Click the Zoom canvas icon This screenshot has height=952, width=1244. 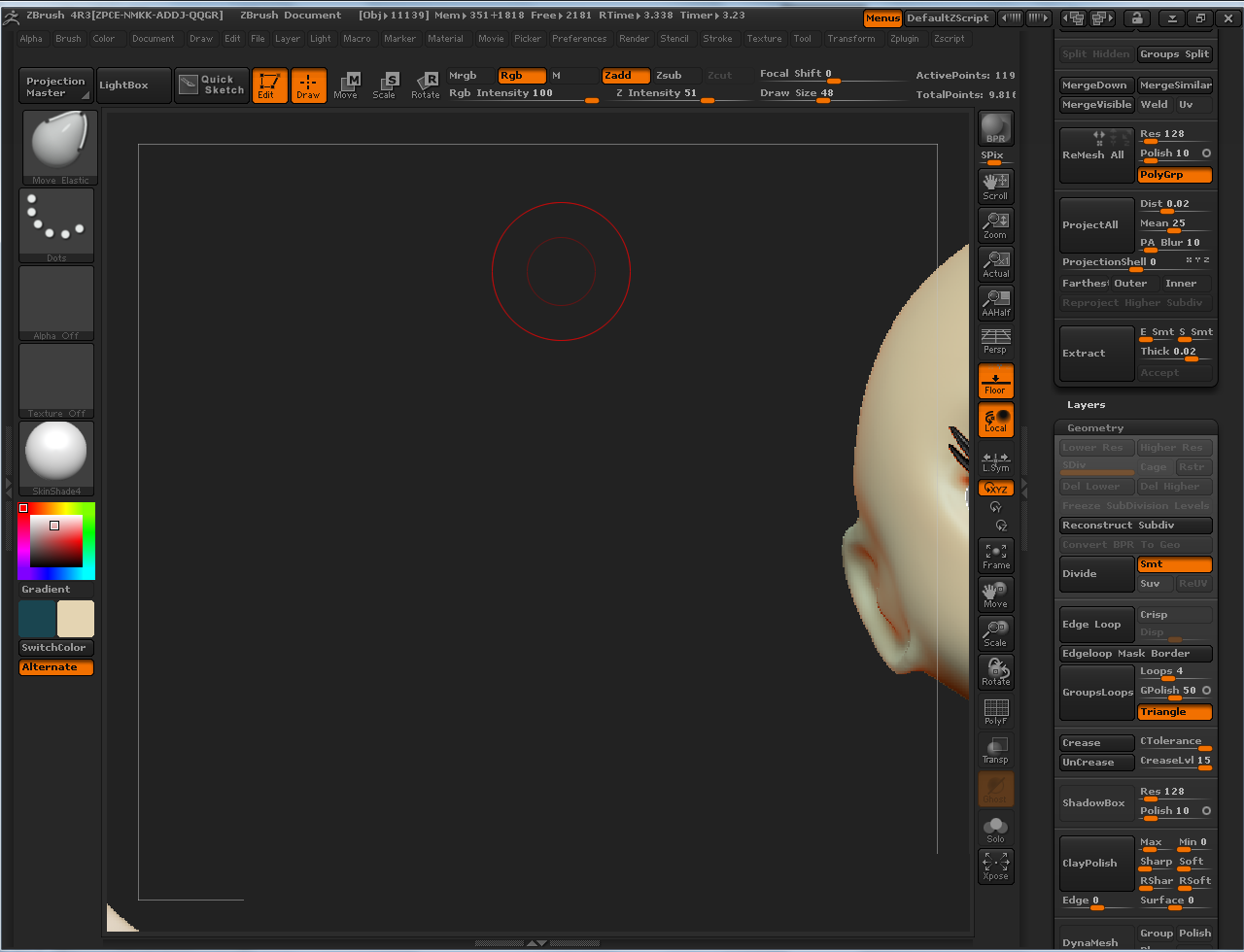click(995, 224)
